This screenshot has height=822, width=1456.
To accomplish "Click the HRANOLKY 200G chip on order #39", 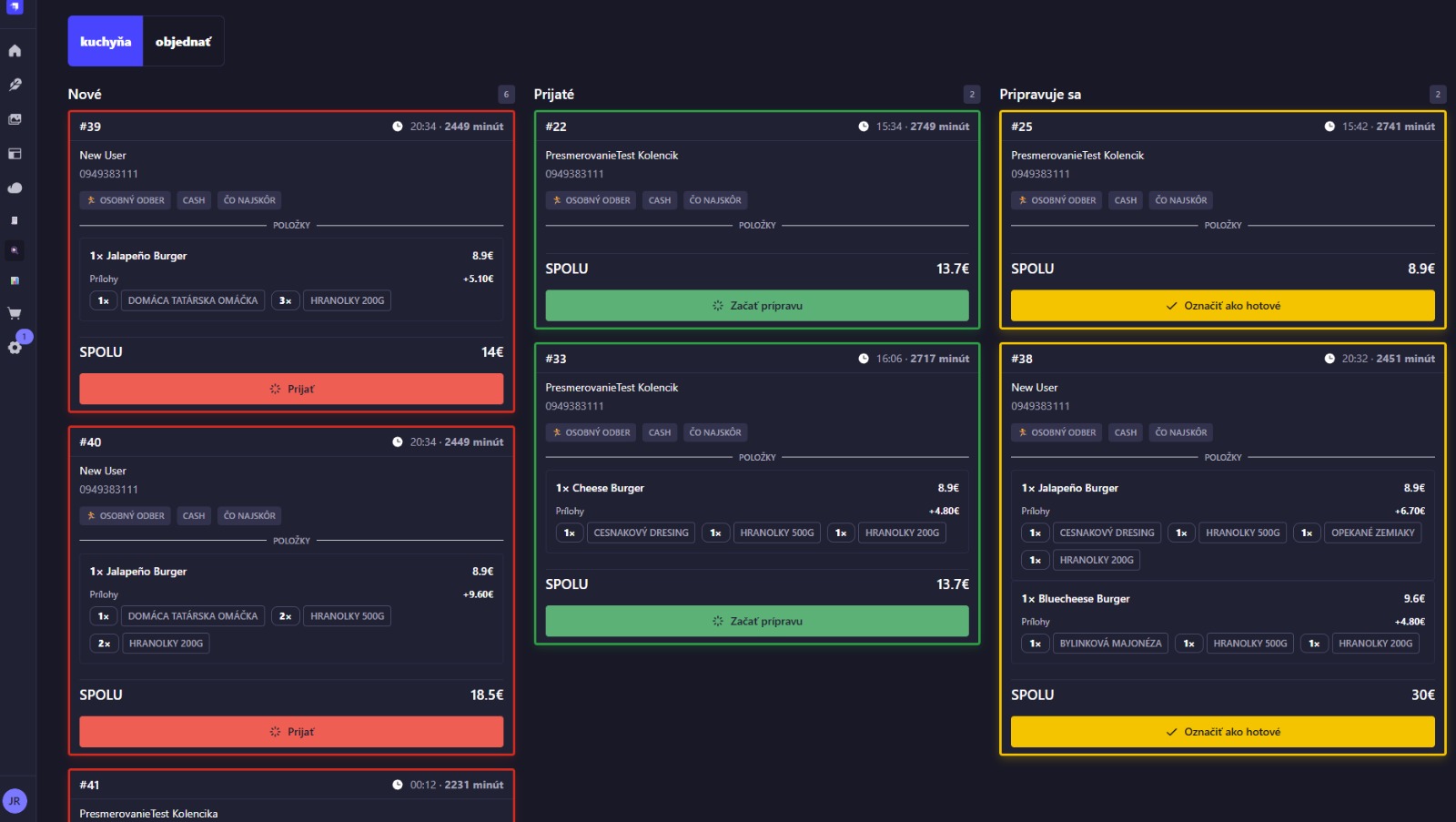I will click(x=347, y=299).
